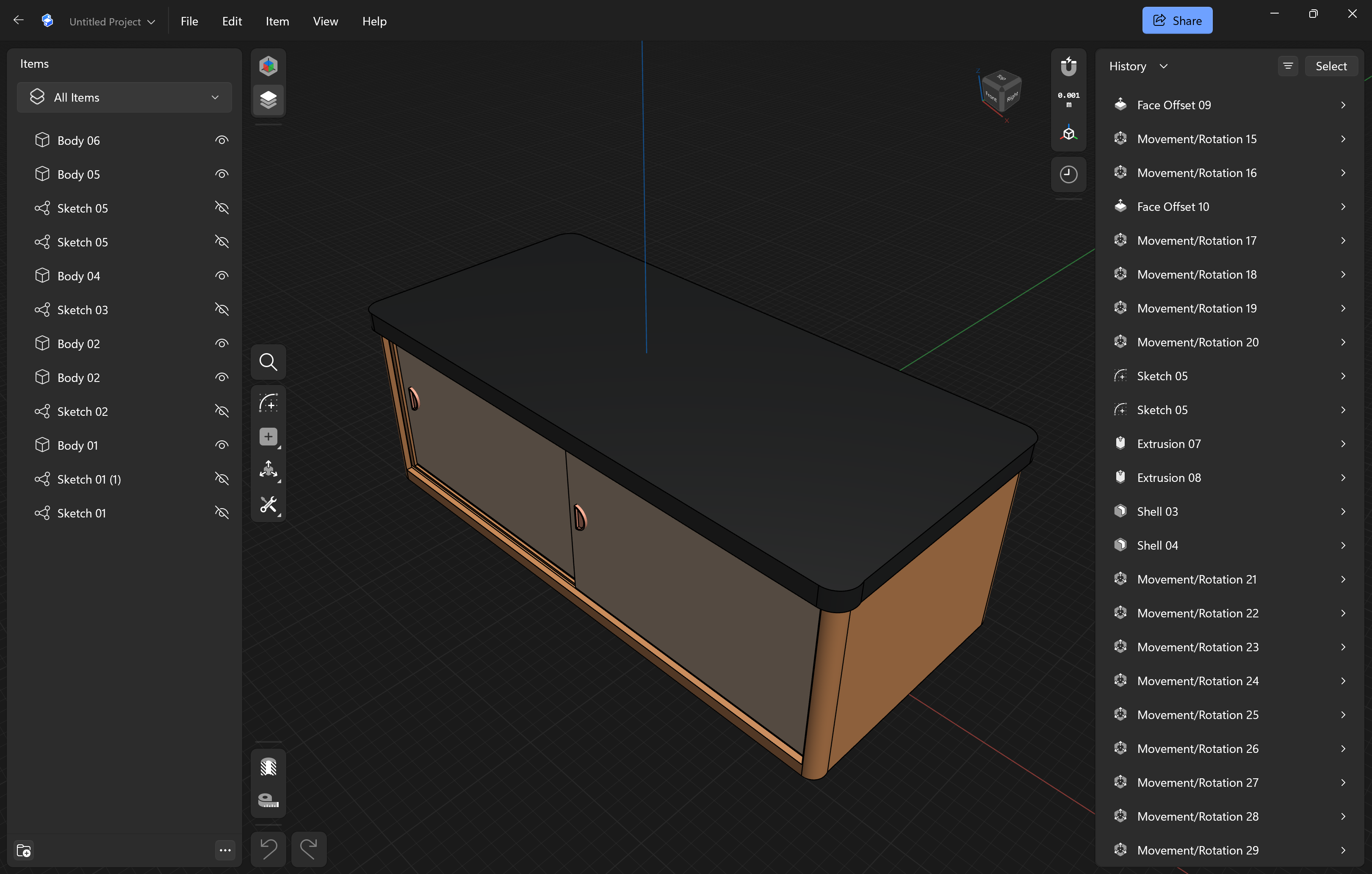Show Sketch 02 via crossed eye

[x=221, y=411]
